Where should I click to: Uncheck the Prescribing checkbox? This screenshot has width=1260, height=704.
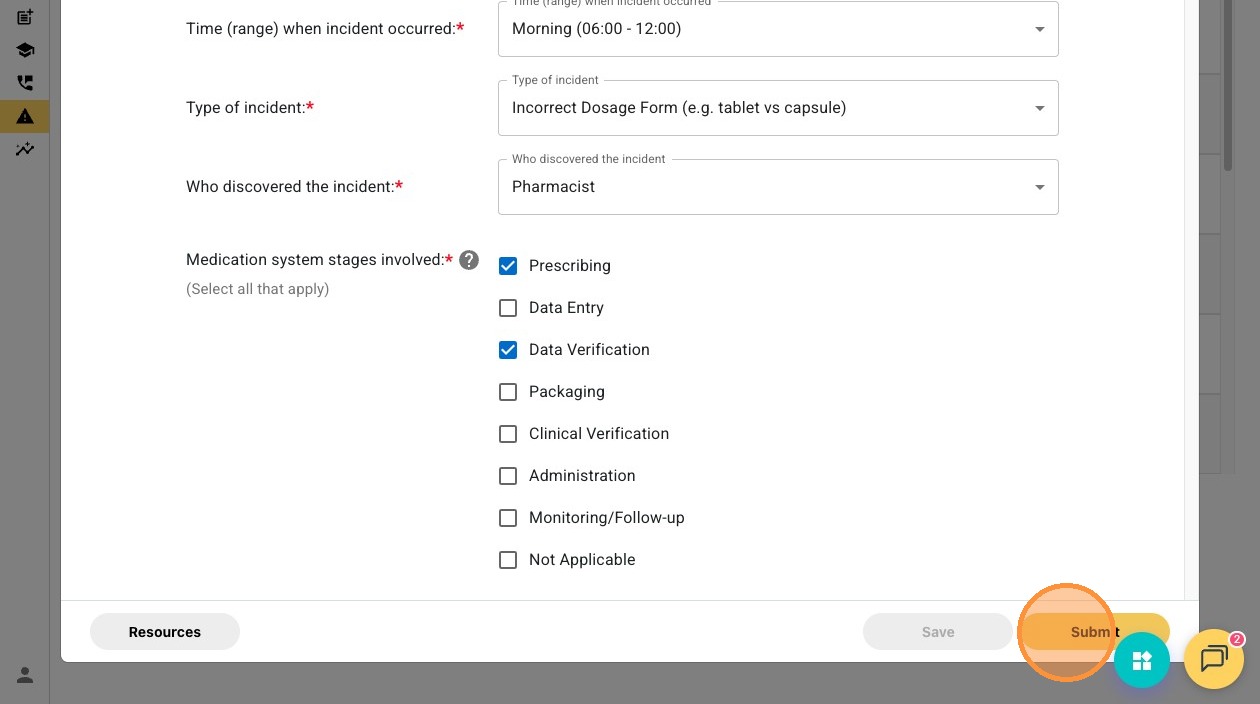[x=508, y=266]
